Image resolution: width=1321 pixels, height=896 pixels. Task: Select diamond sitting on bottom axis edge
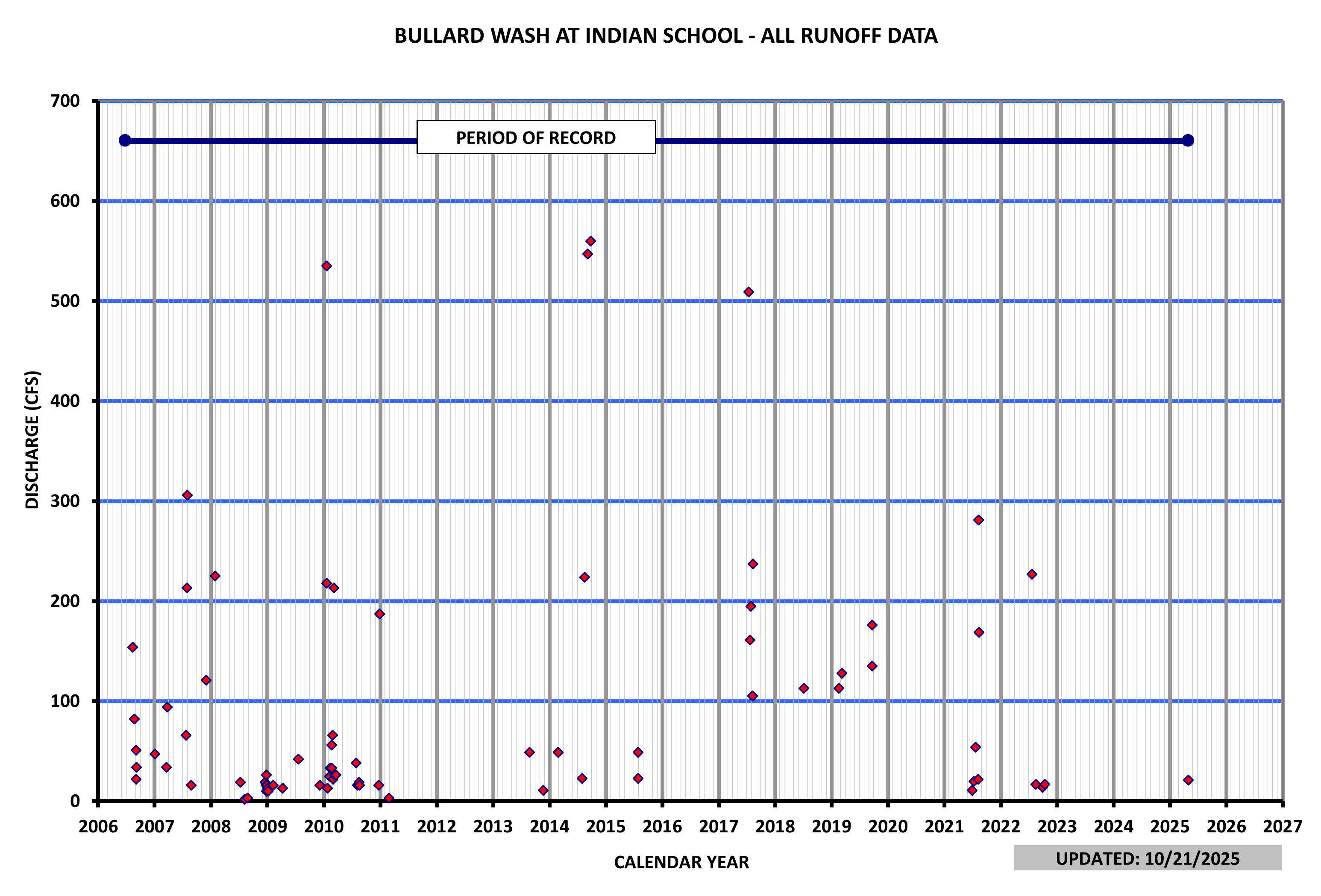tap(389, 798)
